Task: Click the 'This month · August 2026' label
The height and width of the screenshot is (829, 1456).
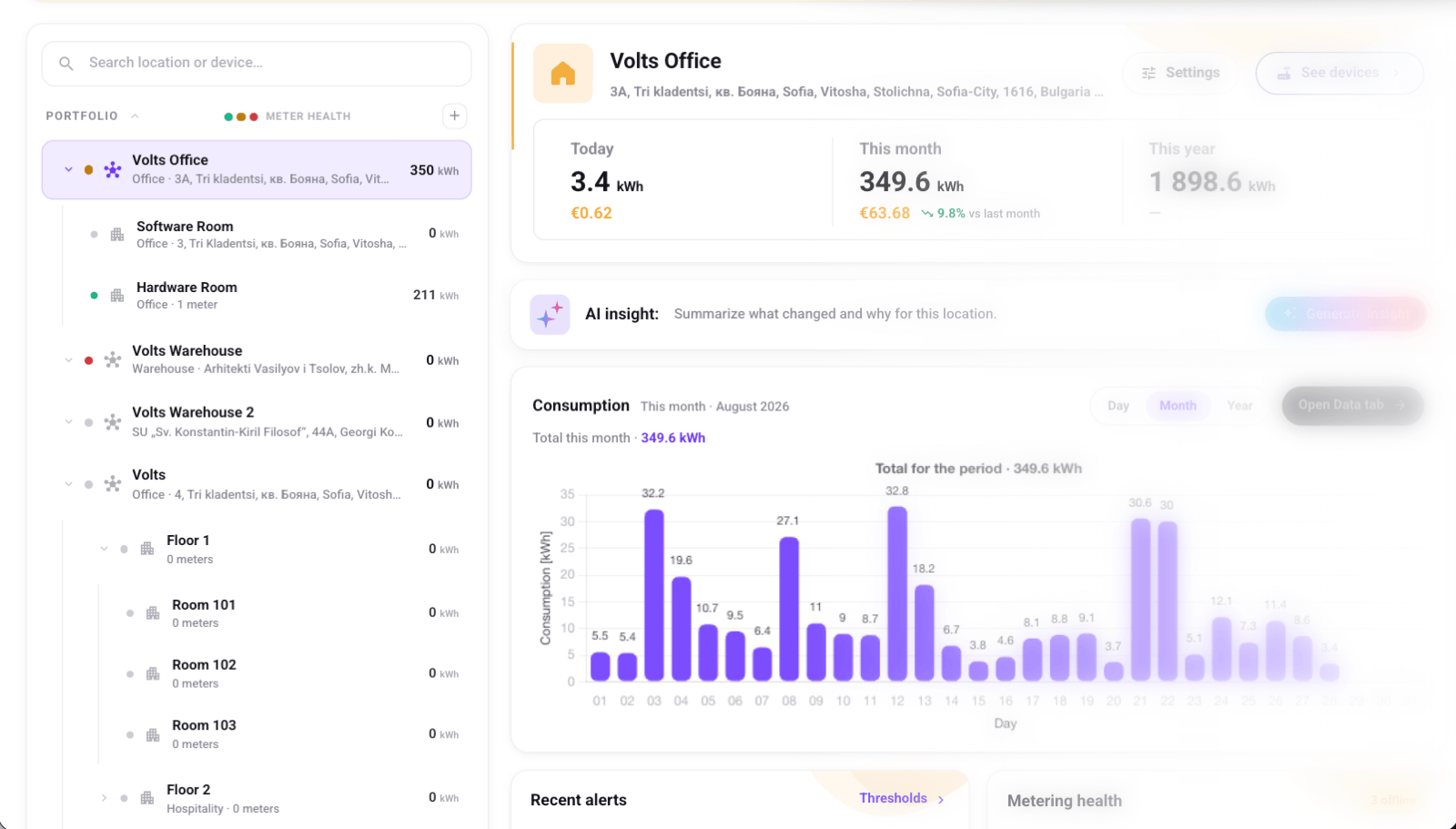Action: click(715, 407)
